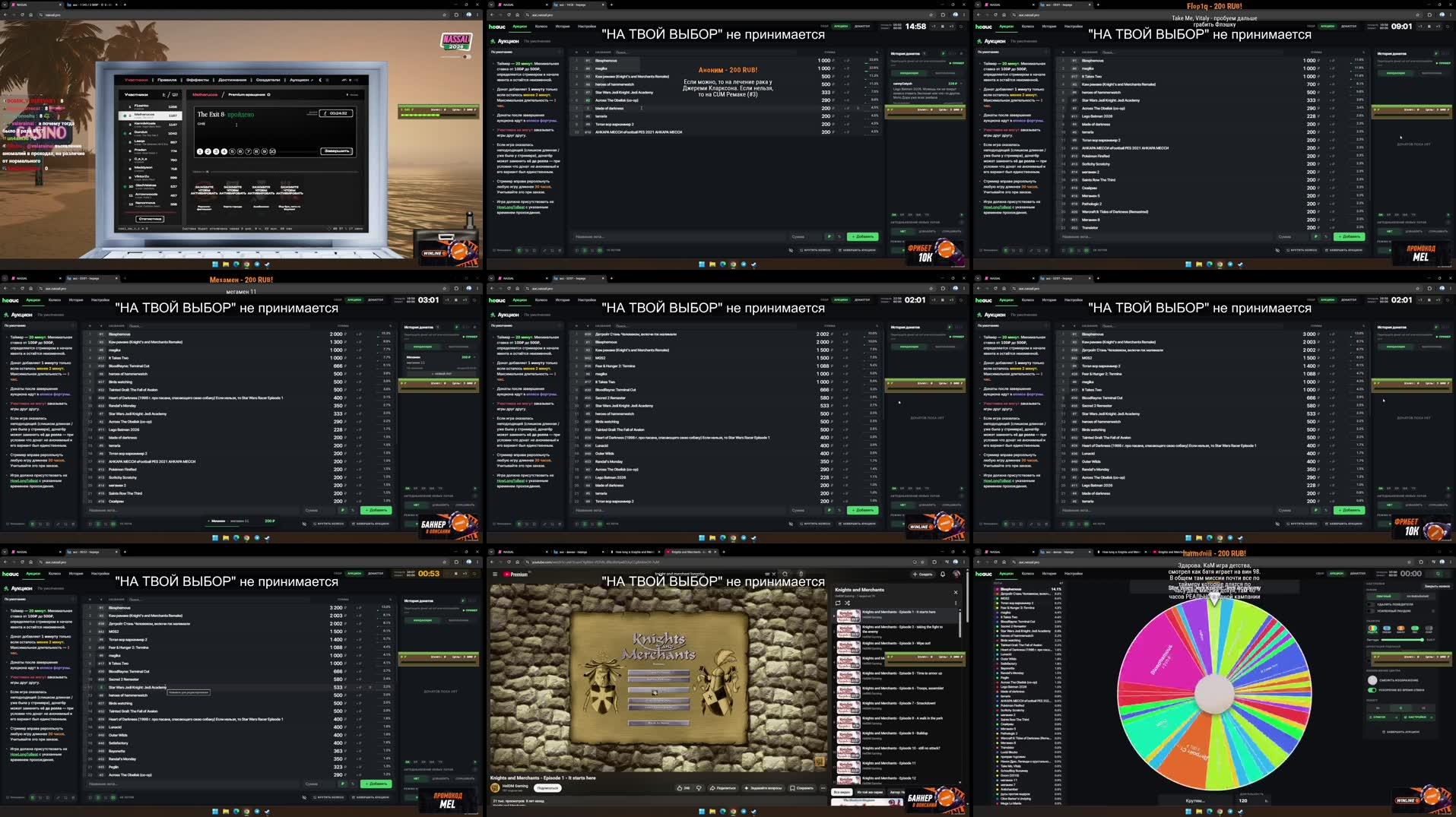Click the YouTube search magnifier icon
The image size is (1456, 817).
[x=785, y=574]
